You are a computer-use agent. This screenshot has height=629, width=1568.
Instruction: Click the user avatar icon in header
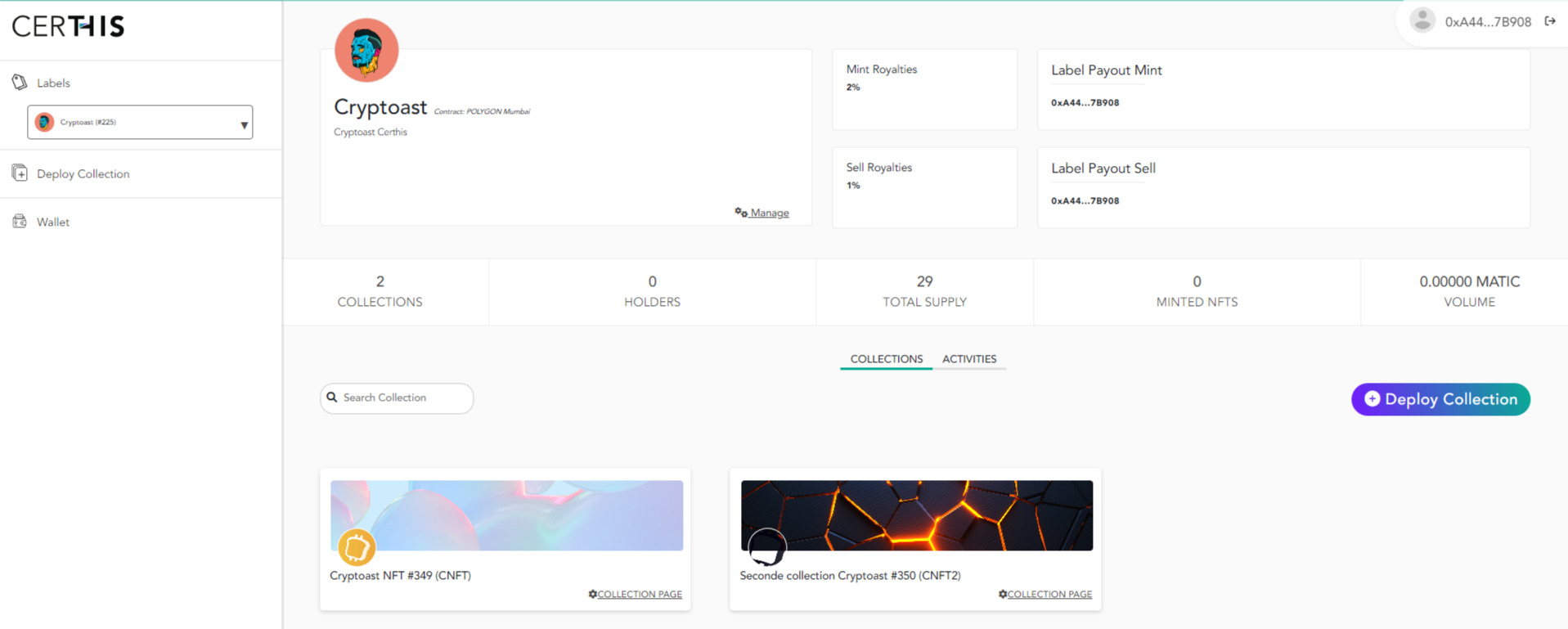[1422, 20]
